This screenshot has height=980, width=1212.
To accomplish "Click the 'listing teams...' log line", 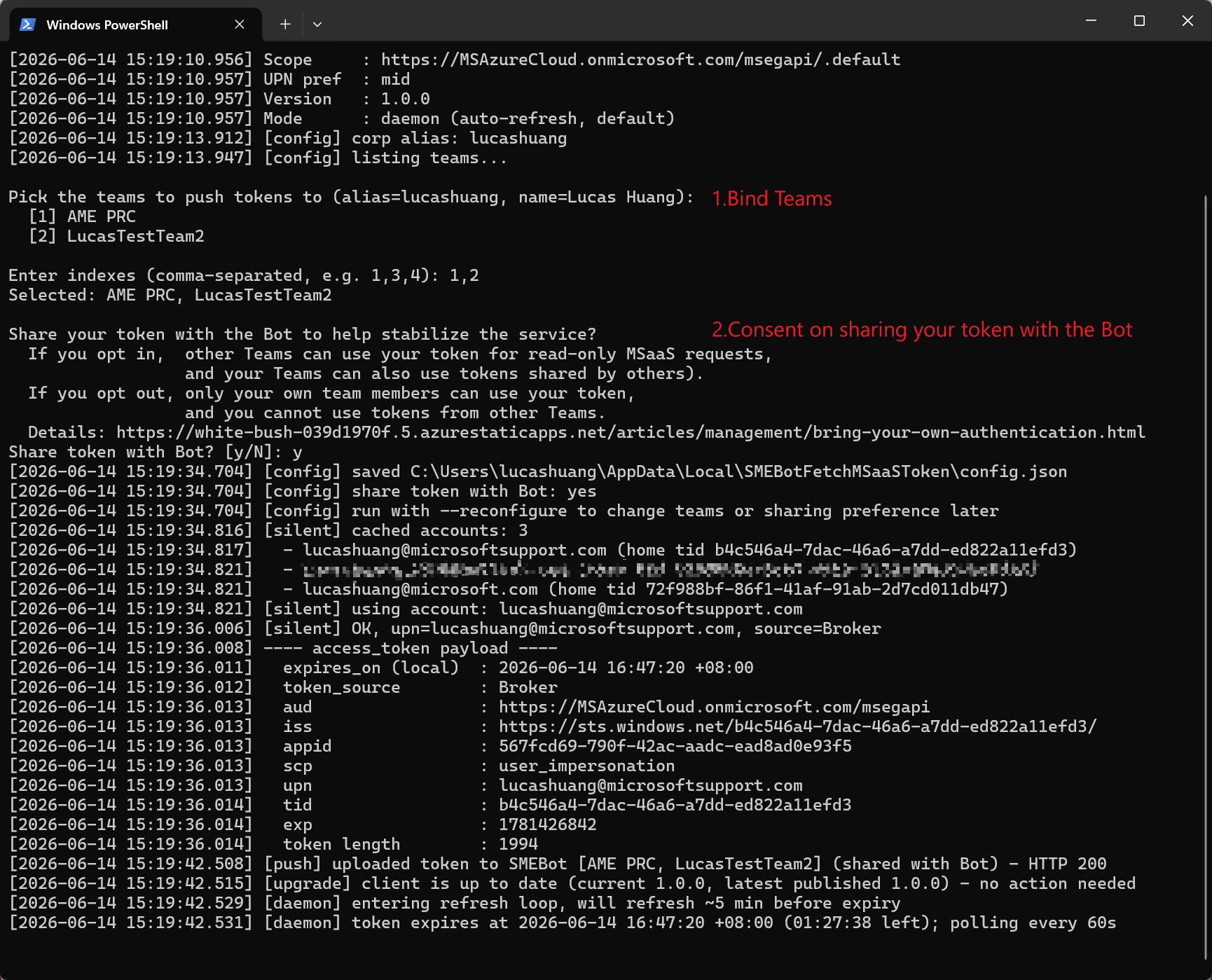I will tap(259, 158).
